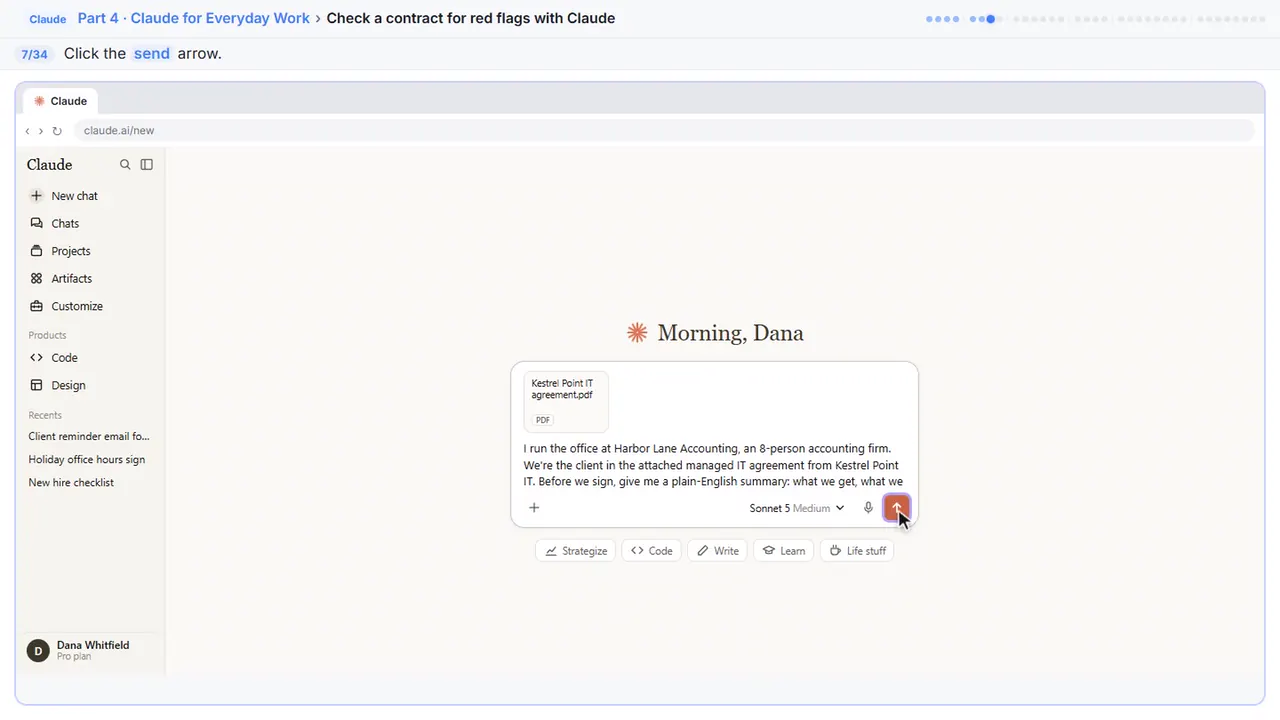
Task: Click the Claude wordmark in the sidebar
Action: [50, 165]
